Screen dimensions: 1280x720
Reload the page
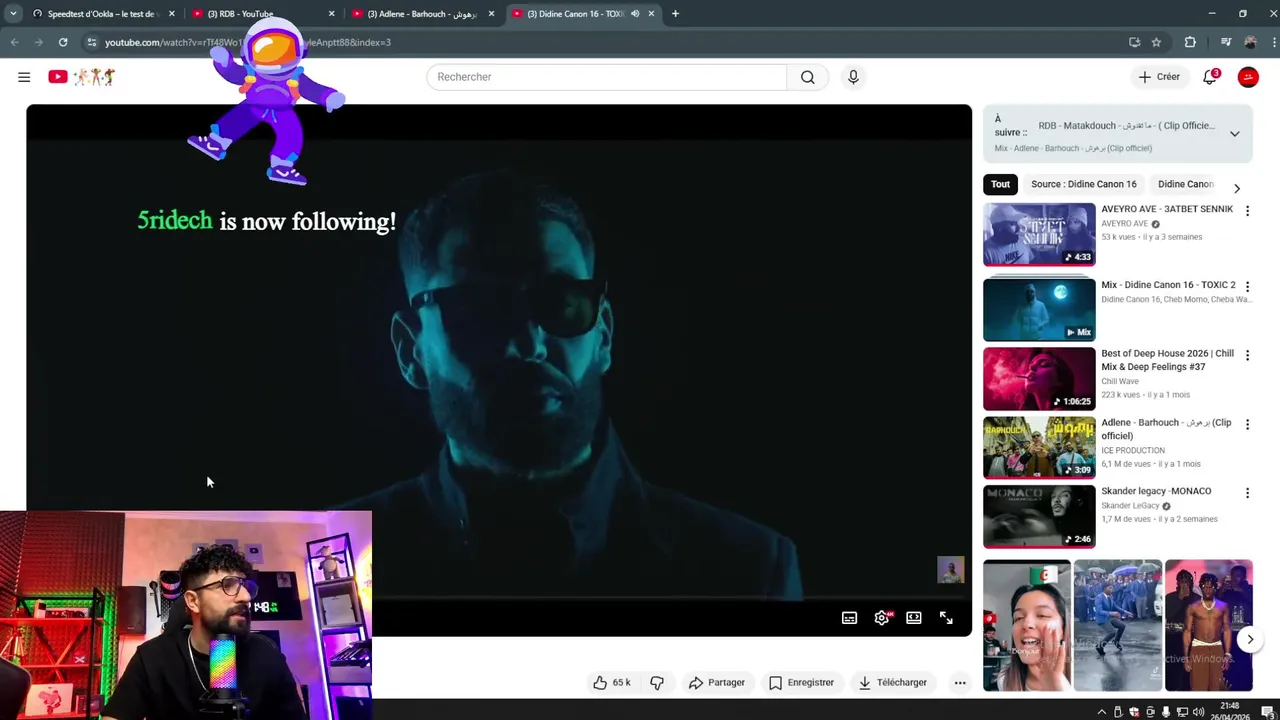click(63, 42)
